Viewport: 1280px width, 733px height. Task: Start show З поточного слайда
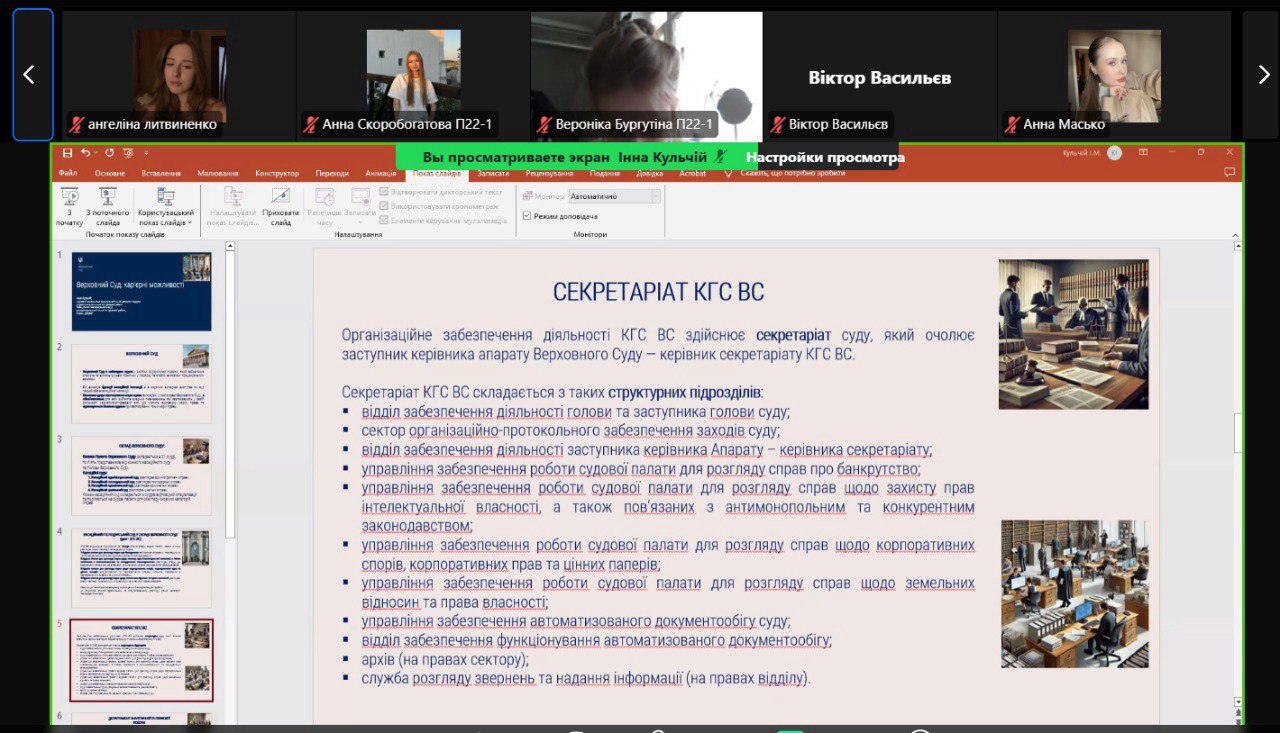(x=108, y=207)
